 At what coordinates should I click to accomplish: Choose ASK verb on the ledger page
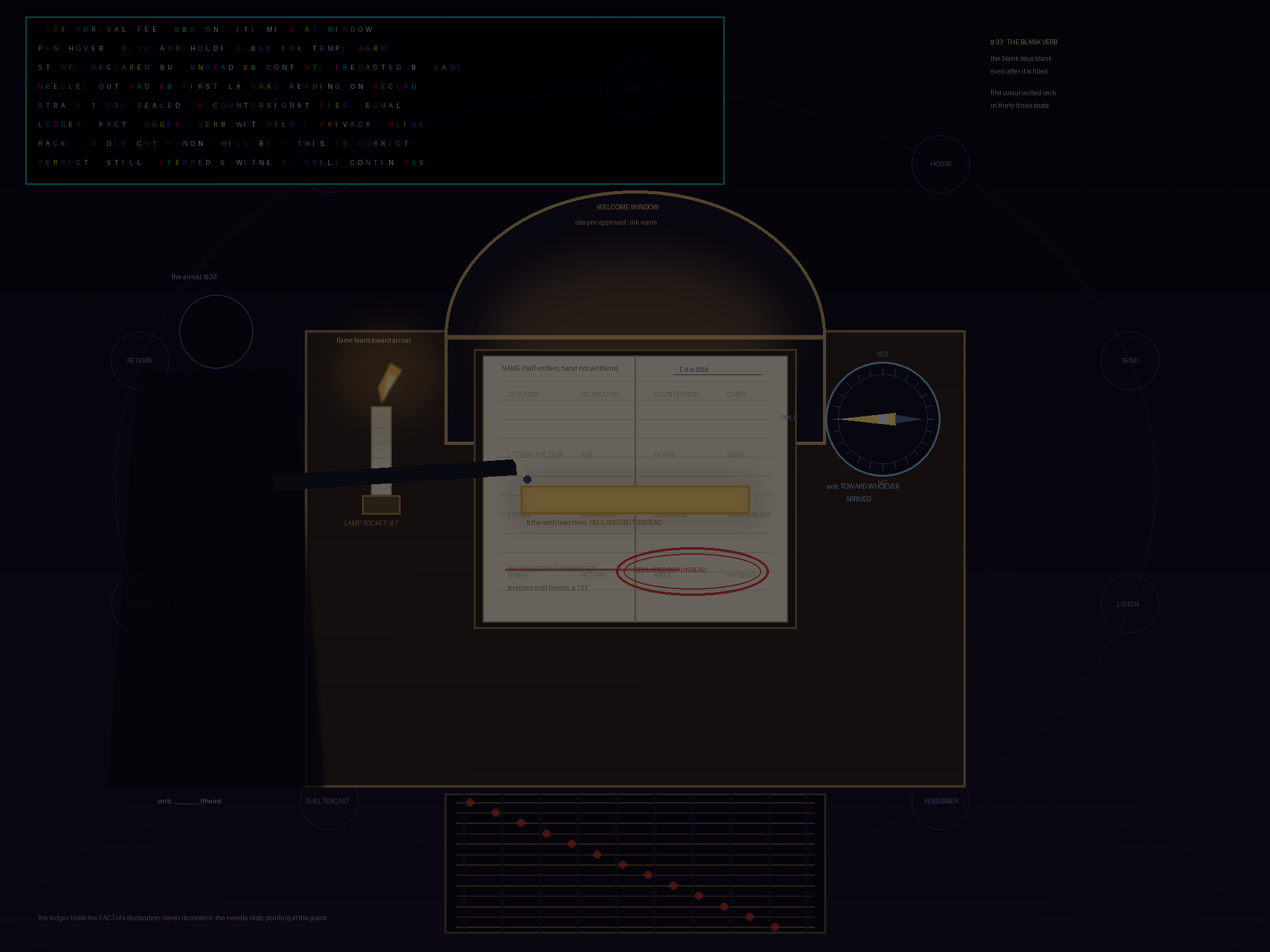[x=587, y=454]
